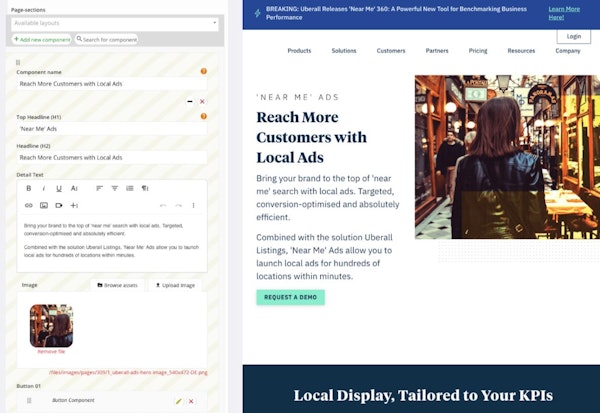Follow the Learn More Here link

click(564, 13)
